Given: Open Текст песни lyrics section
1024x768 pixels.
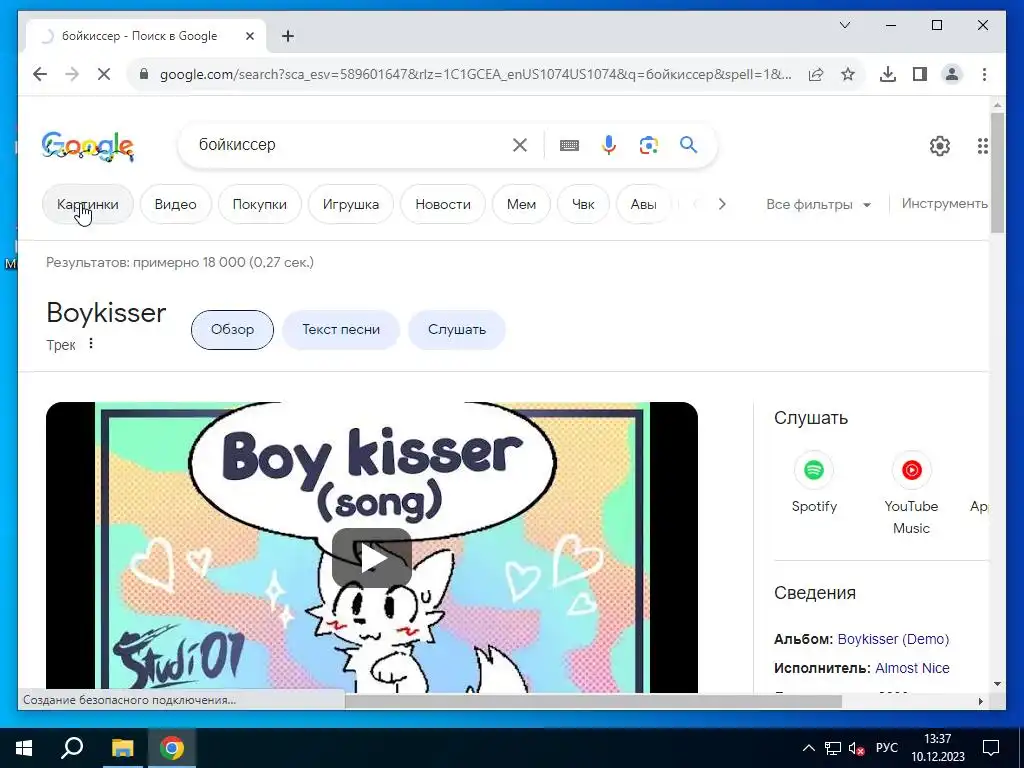Looking at the screenshot, I should point(341,329).
